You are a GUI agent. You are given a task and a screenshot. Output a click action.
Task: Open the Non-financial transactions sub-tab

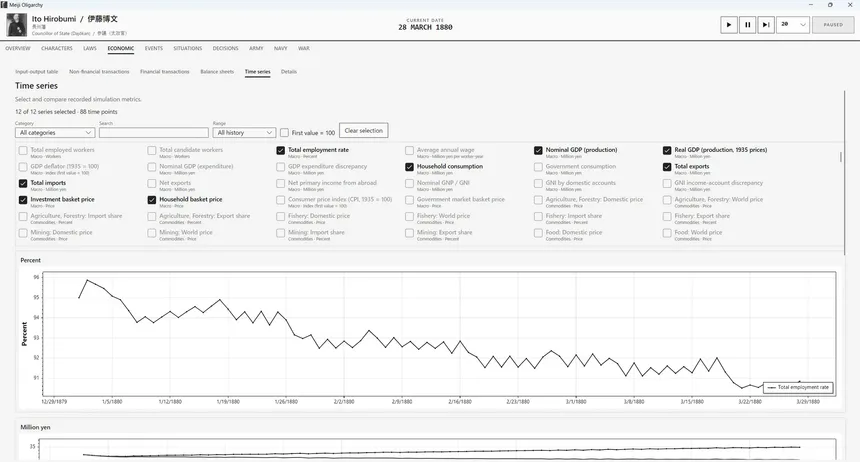(99, 72)
